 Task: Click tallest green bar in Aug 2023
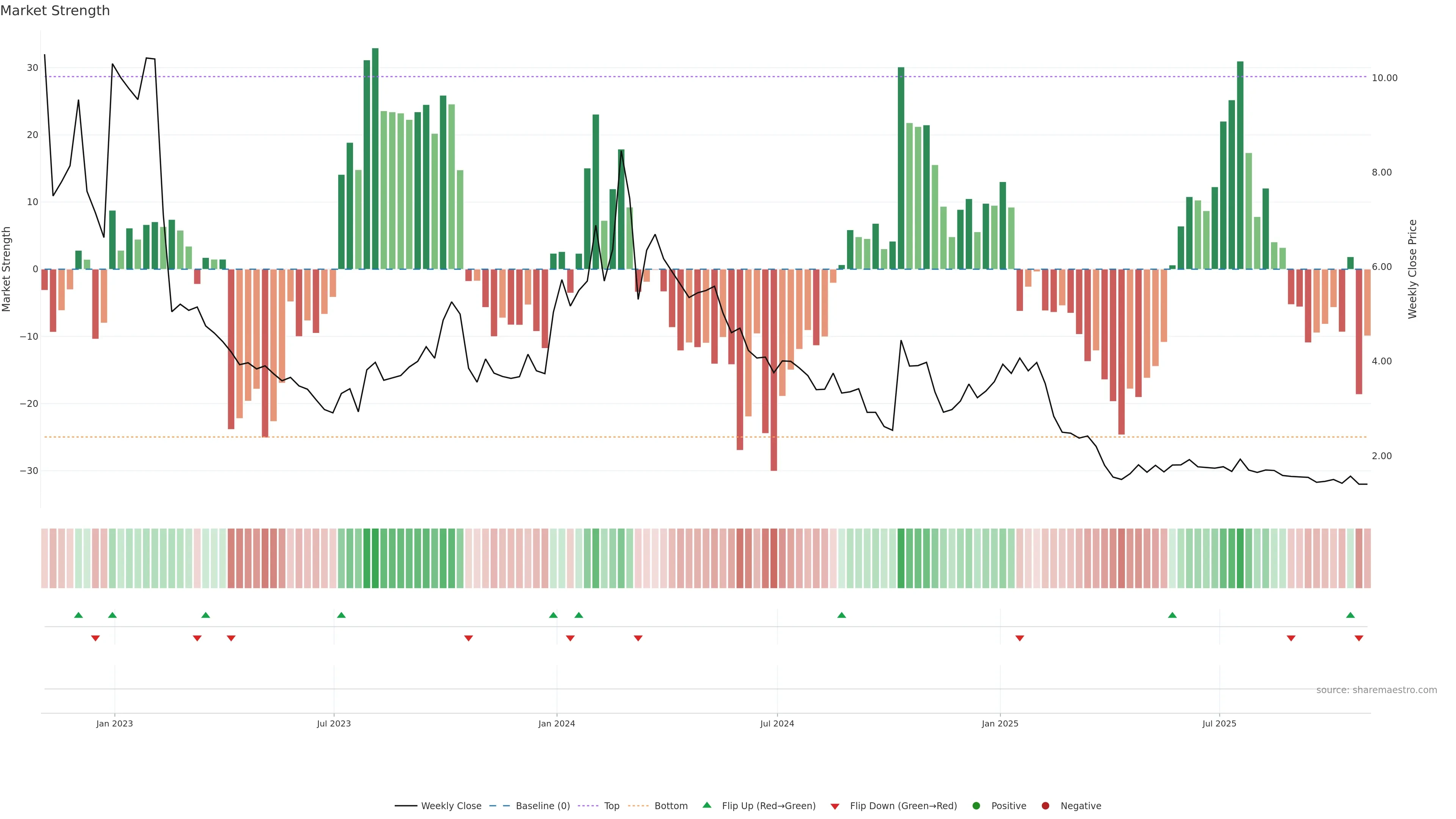[x=375, y=158]
